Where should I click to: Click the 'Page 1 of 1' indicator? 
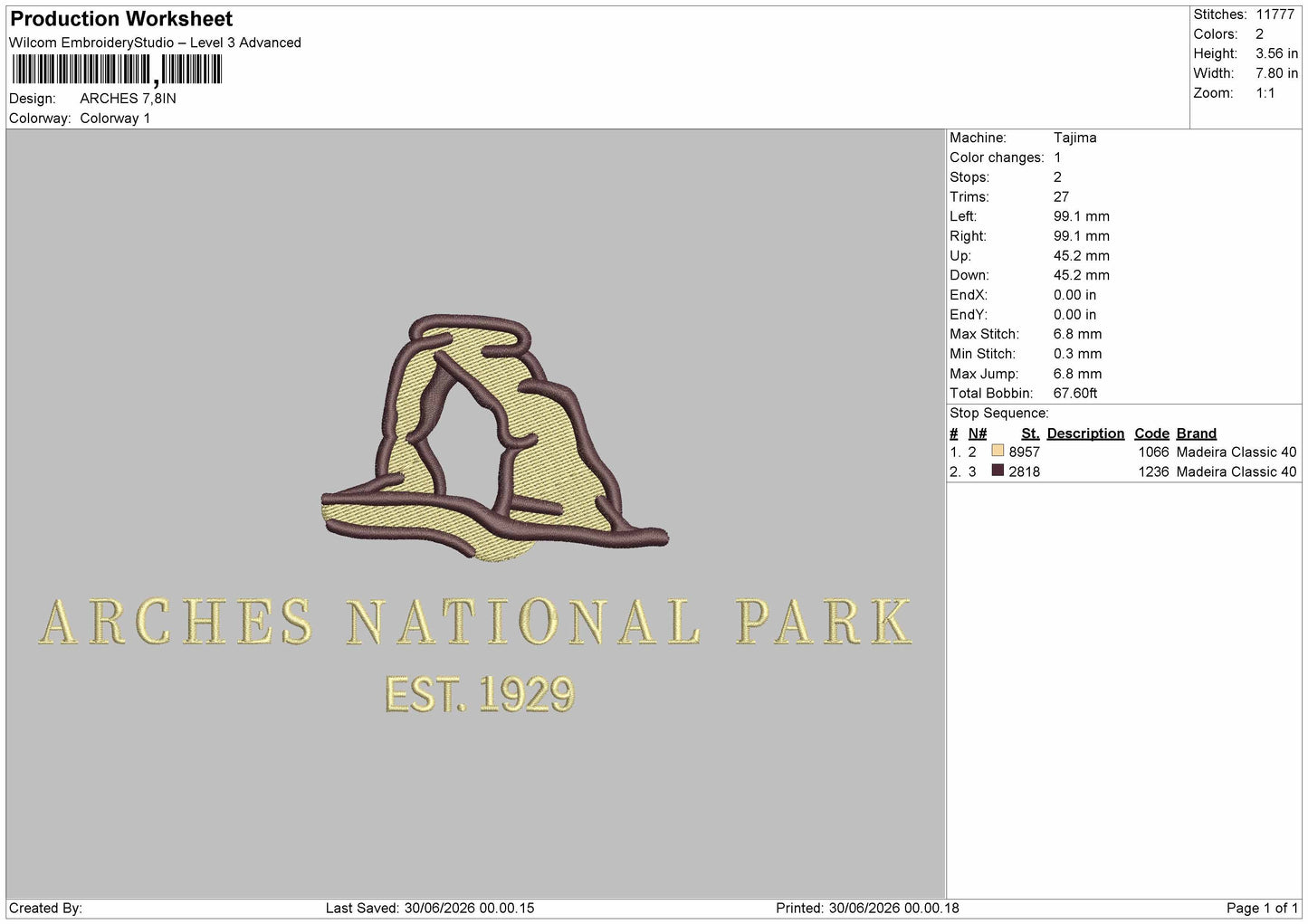coord(1262,908)
